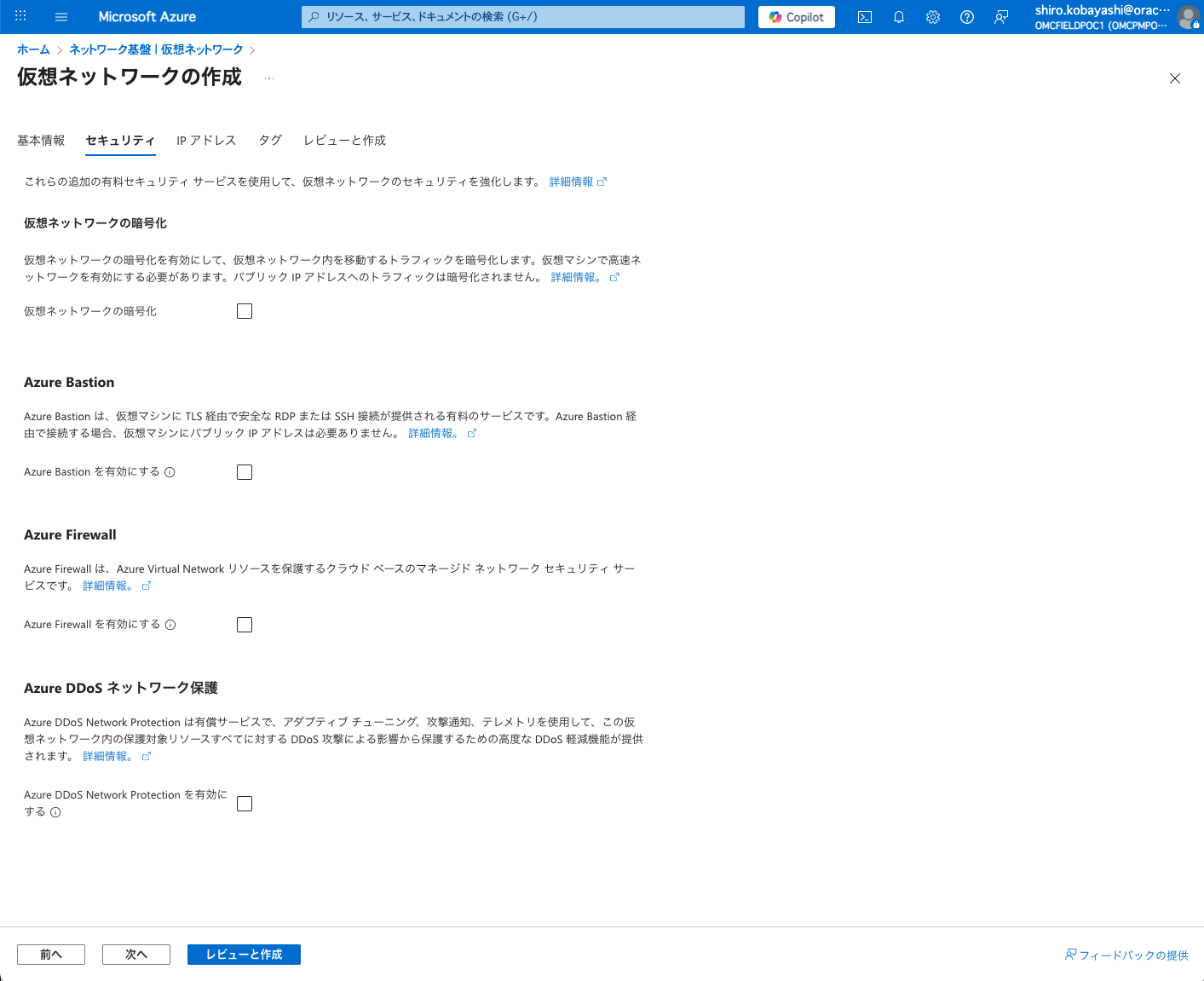Open the help and support icon
1204x981 pixels.
(x=966, y=16)
